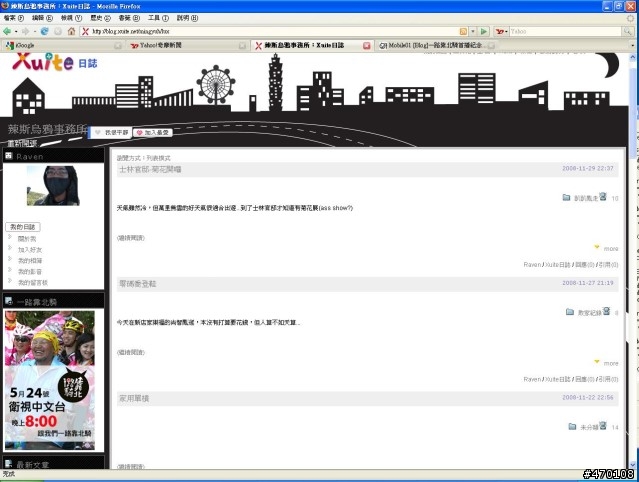Click the folder icon next to category 14
Image resolution: width=639 pixels, height=482 pixels.
pyautogui.click(x=572, y=427)
